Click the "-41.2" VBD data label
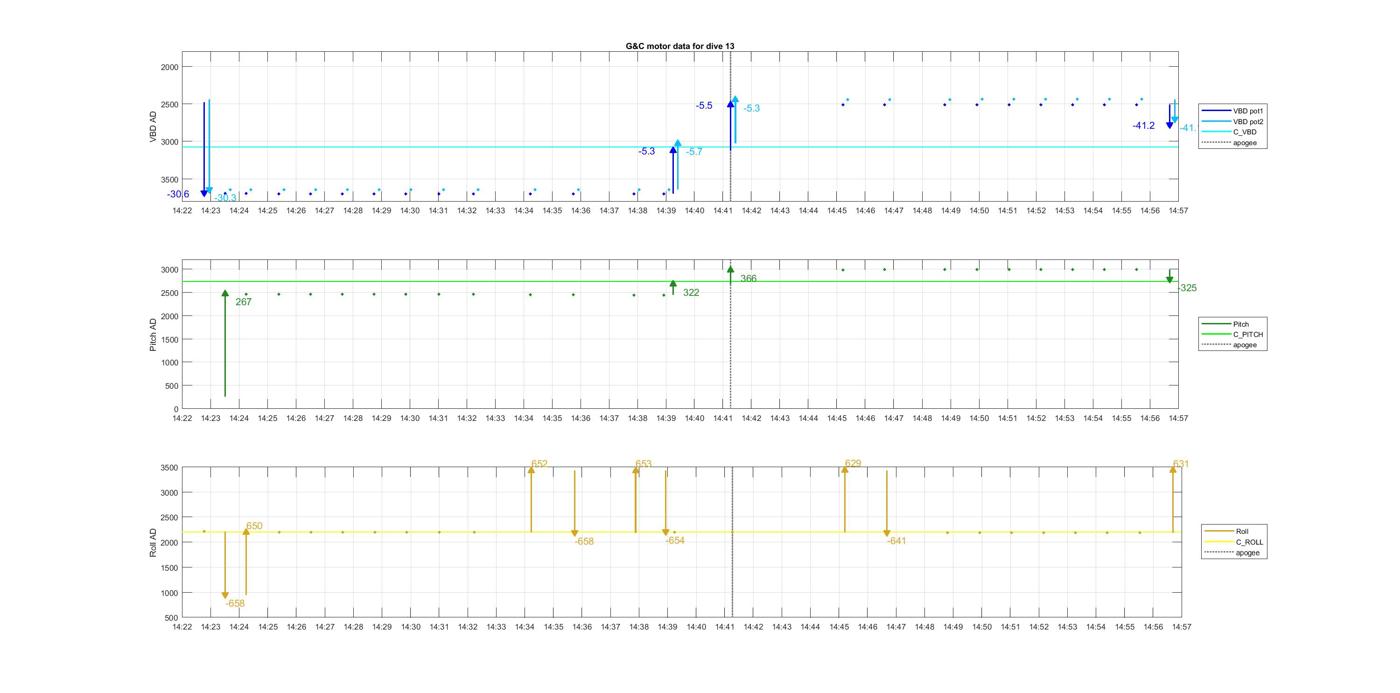Screen dimensions: 1400x693 tap(1144, 126)
